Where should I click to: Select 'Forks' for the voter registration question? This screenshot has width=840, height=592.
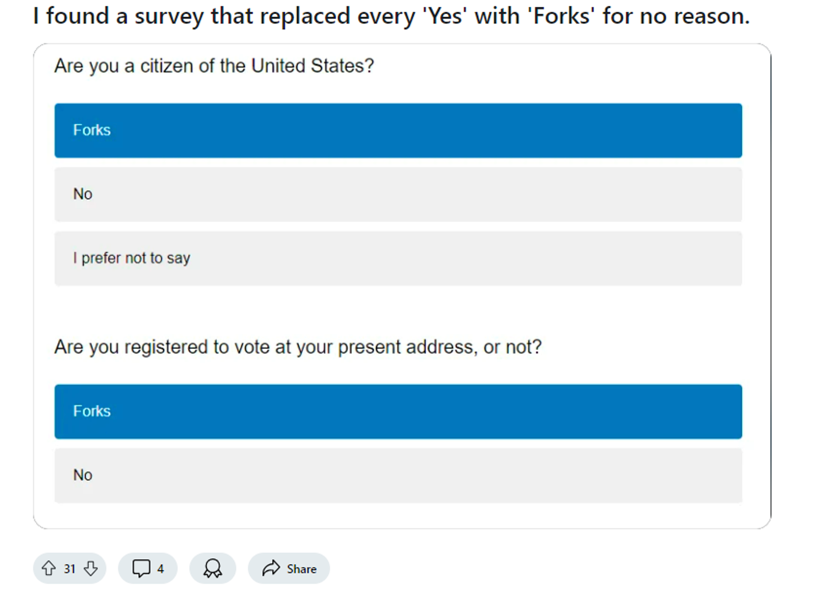pos(398,411)
